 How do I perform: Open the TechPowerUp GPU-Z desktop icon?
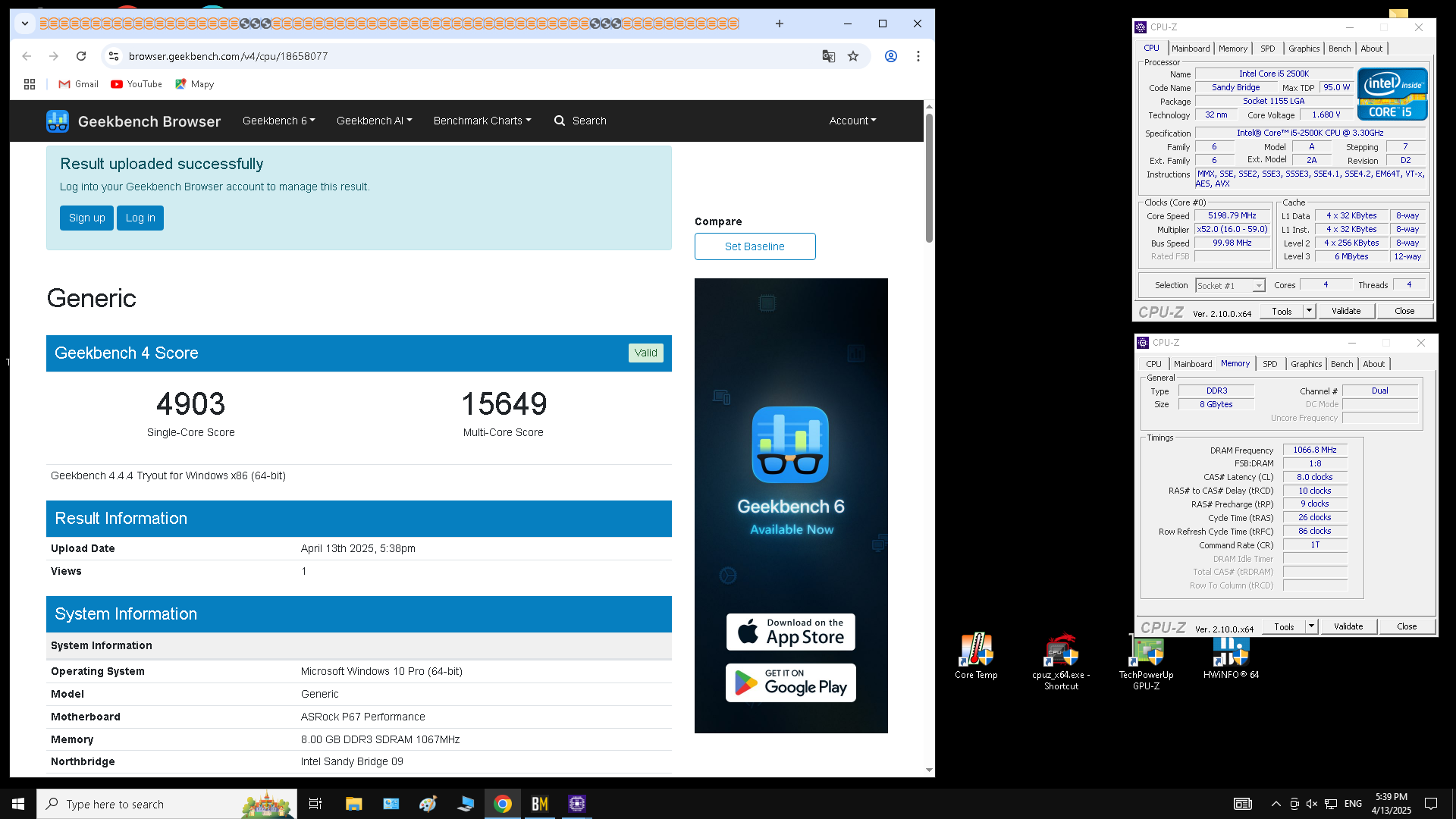tap(1146, 661)
